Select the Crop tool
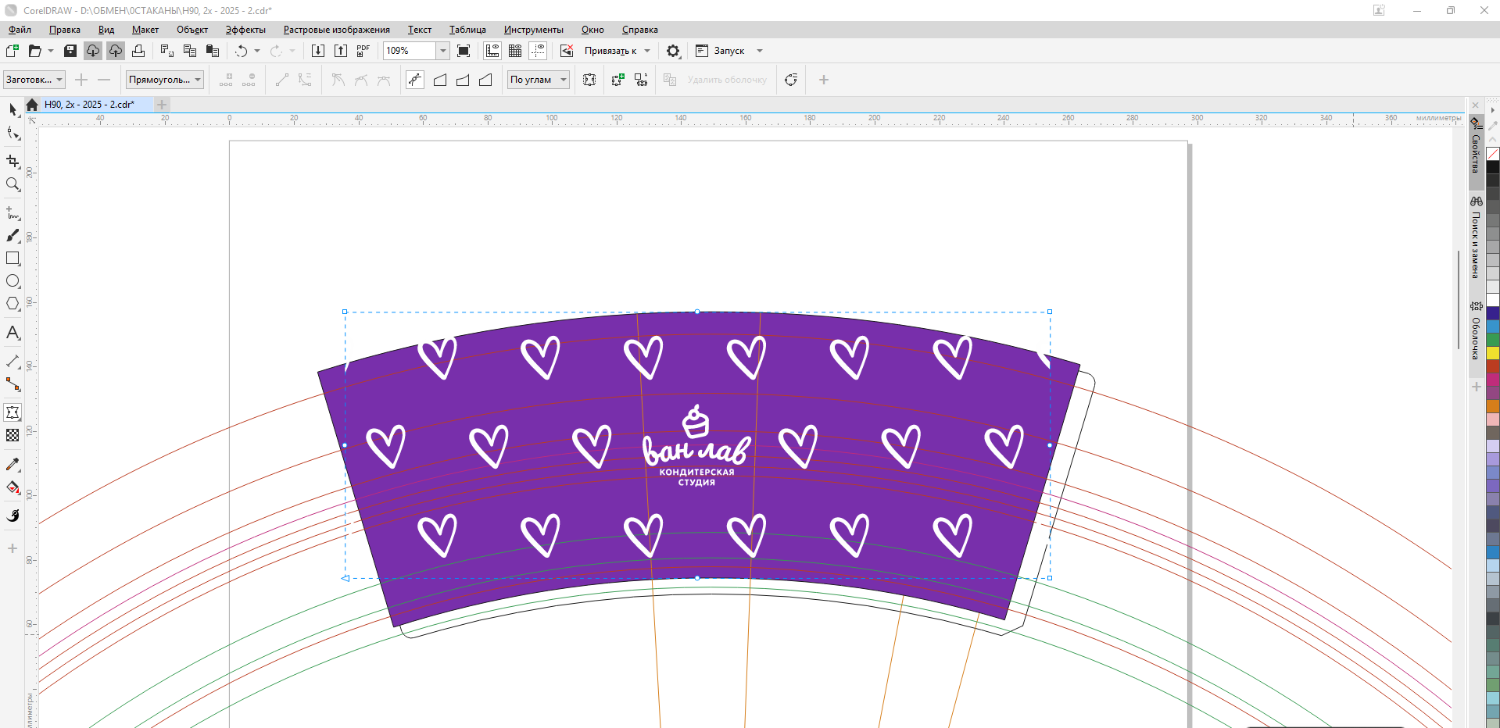This screenshot has height=728, width=1500. pyautogui.click(x=13, y=161)
